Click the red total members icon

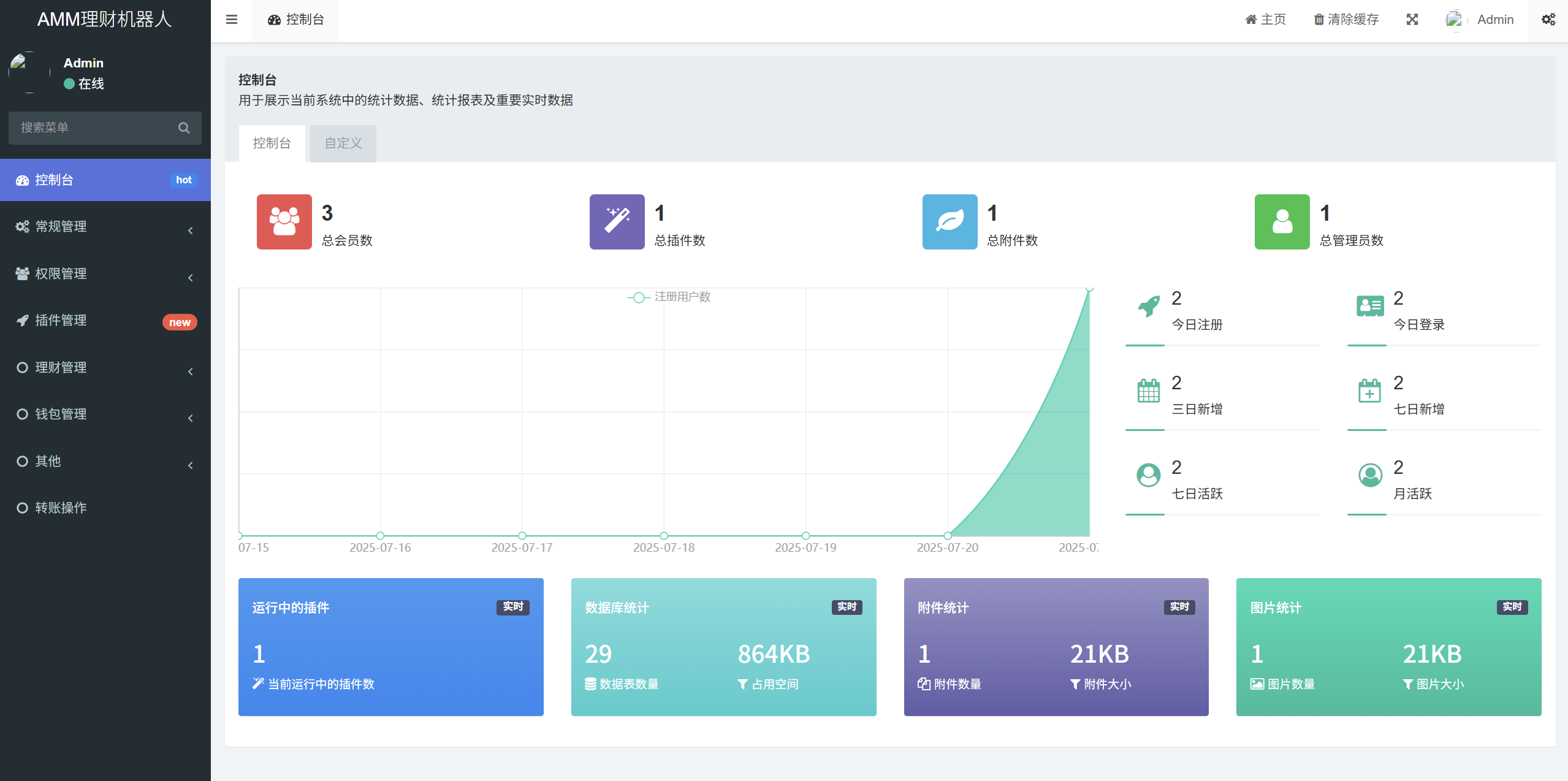pyautogui.click(x=284, y=221)
